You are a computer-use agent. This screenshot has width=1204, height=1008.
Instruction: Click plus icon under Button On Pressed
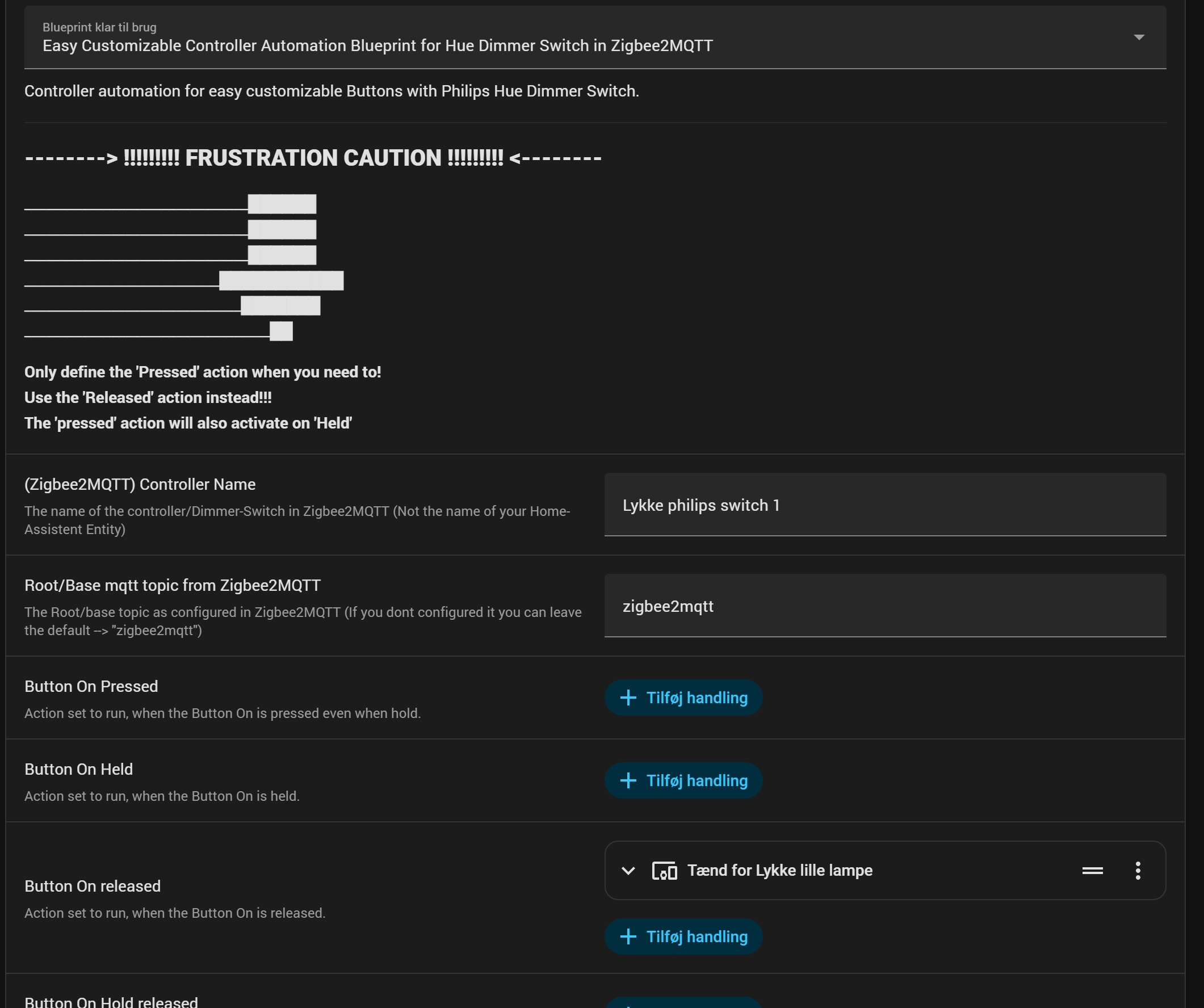click(x=628, y=698)
